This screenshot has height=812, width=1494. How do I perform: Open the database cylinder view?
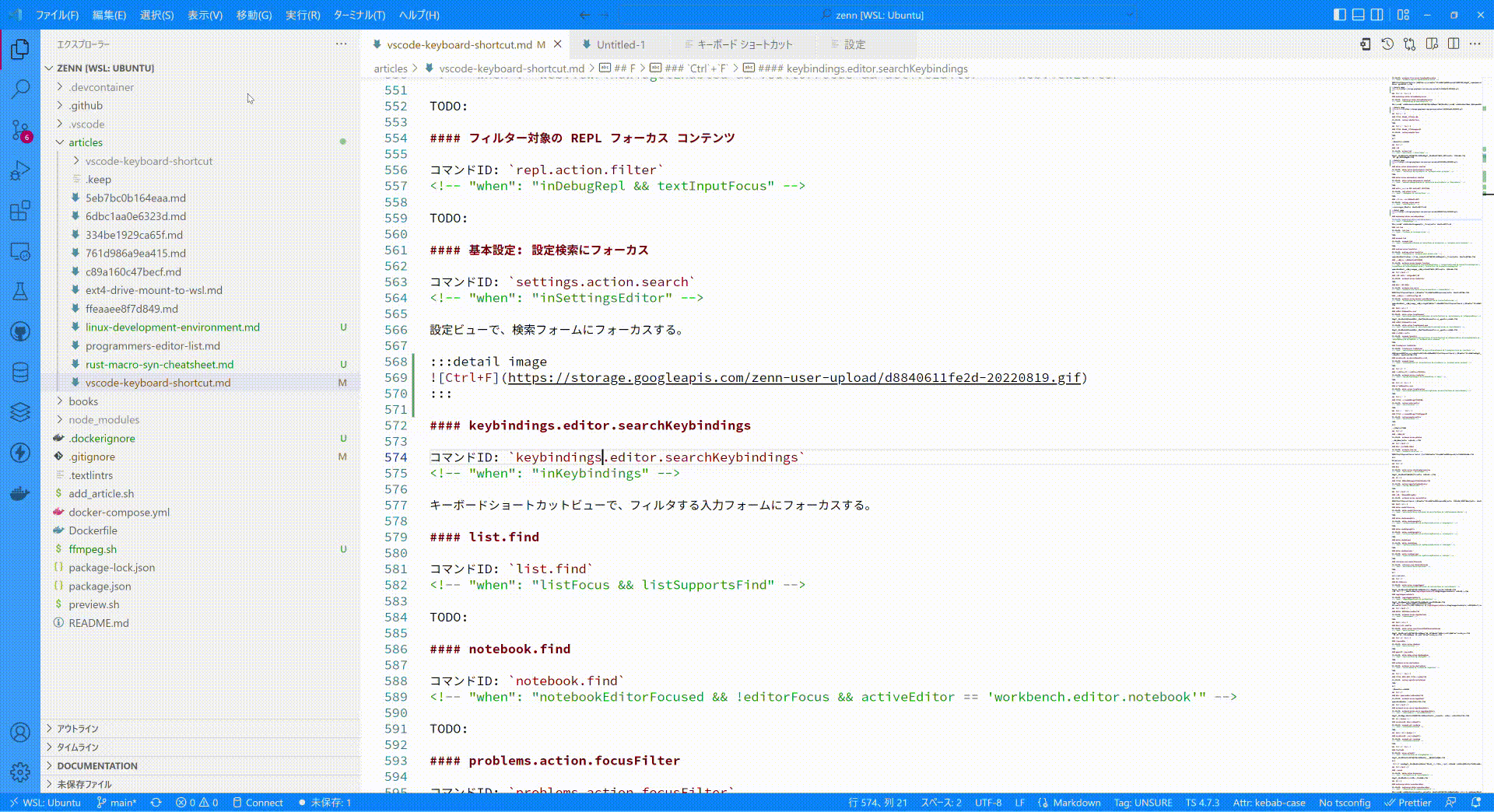click(x=20, y=373)
